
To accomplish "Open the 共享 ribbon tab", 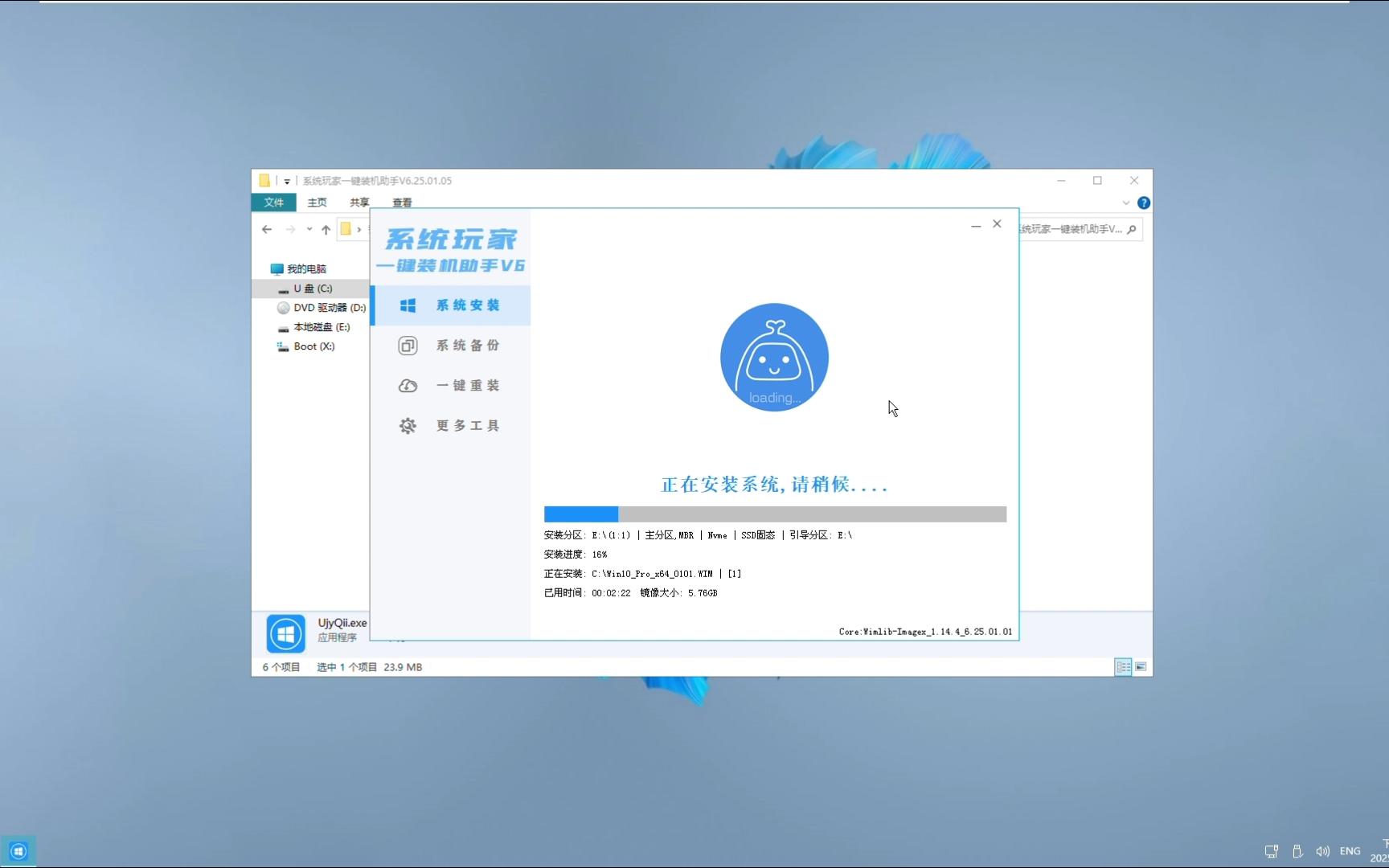I will 360,203.
